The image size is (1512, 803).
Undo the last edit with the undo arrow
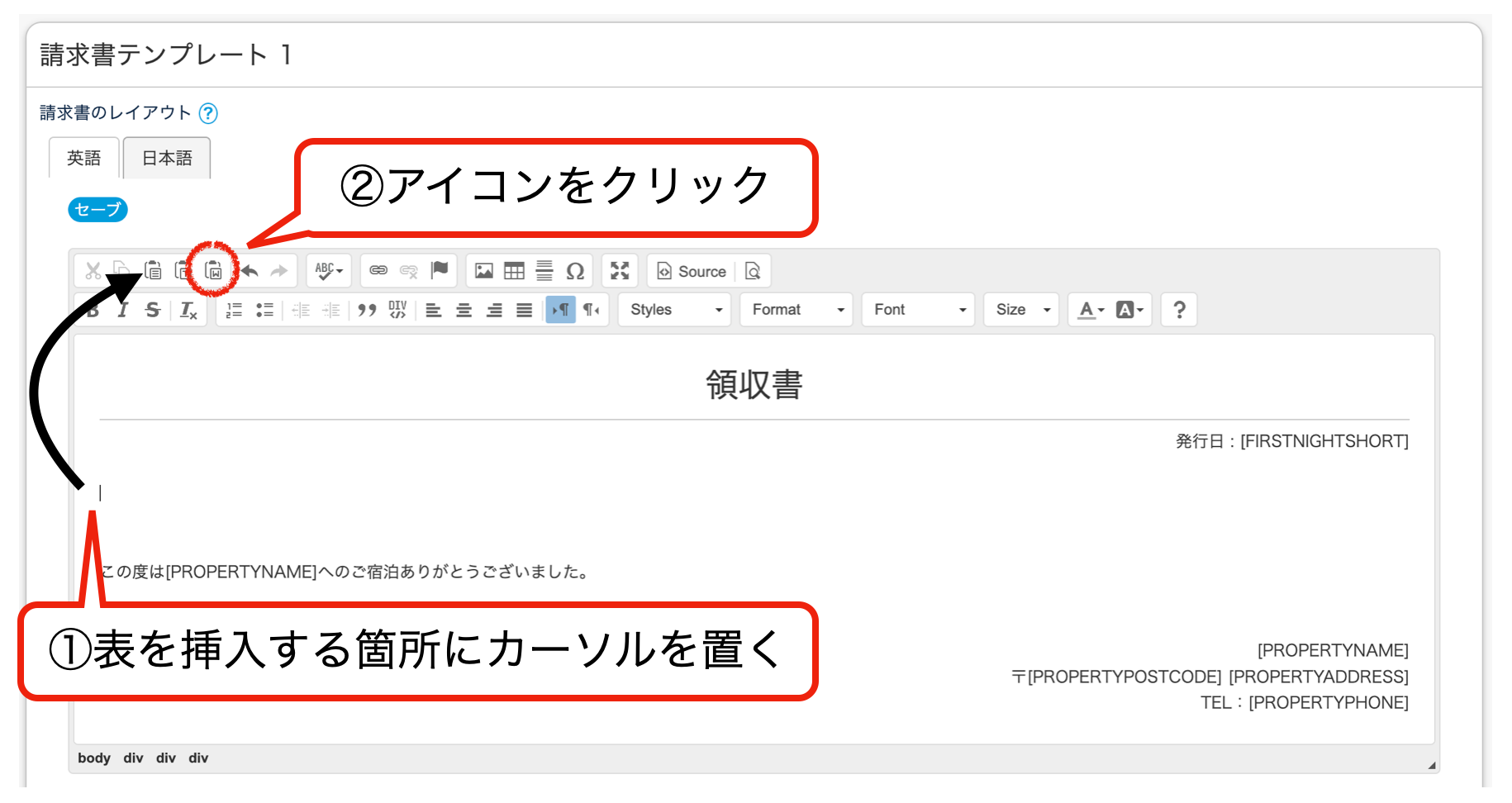[x=250, y=271]
